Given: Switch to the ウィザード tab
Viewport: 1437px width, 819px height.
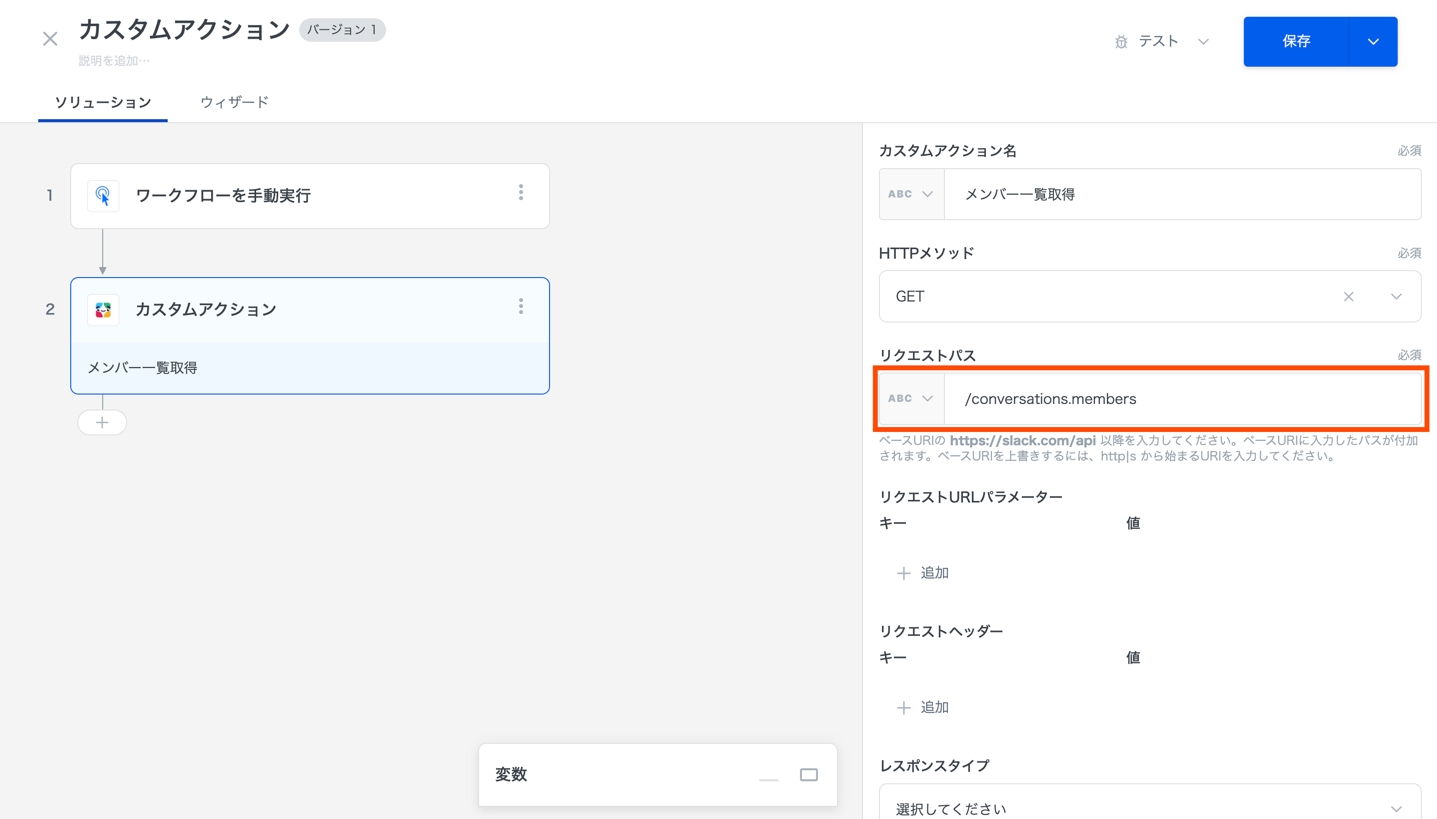Looking at the screenshot, I should point(234,102).
